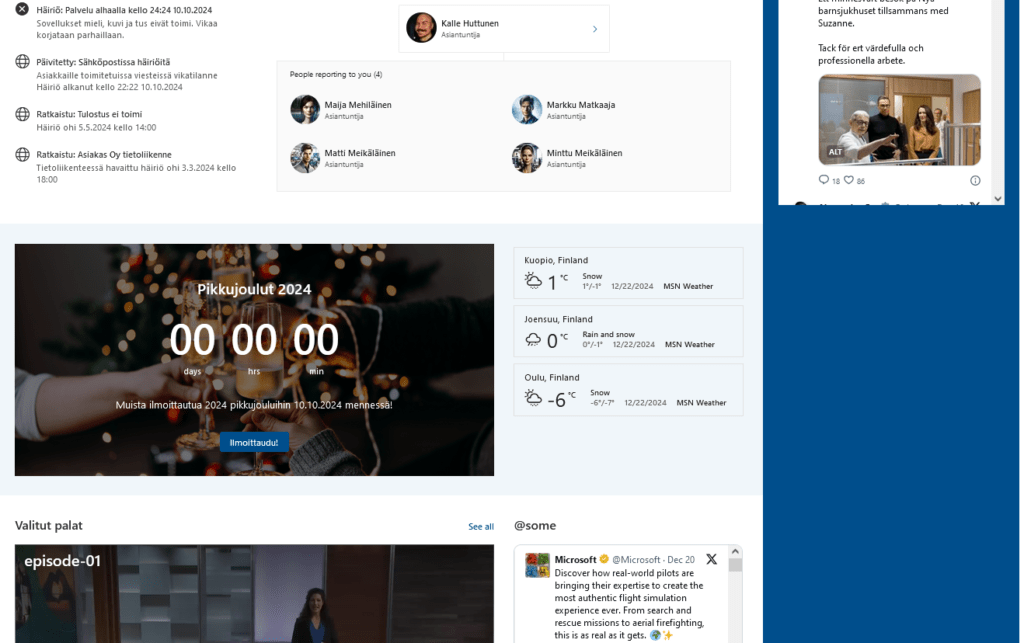Open the See all link in Valitut palat
The width and height of the screenshot is (1024, 643).
pyautogui.click(x=481, y=526)
